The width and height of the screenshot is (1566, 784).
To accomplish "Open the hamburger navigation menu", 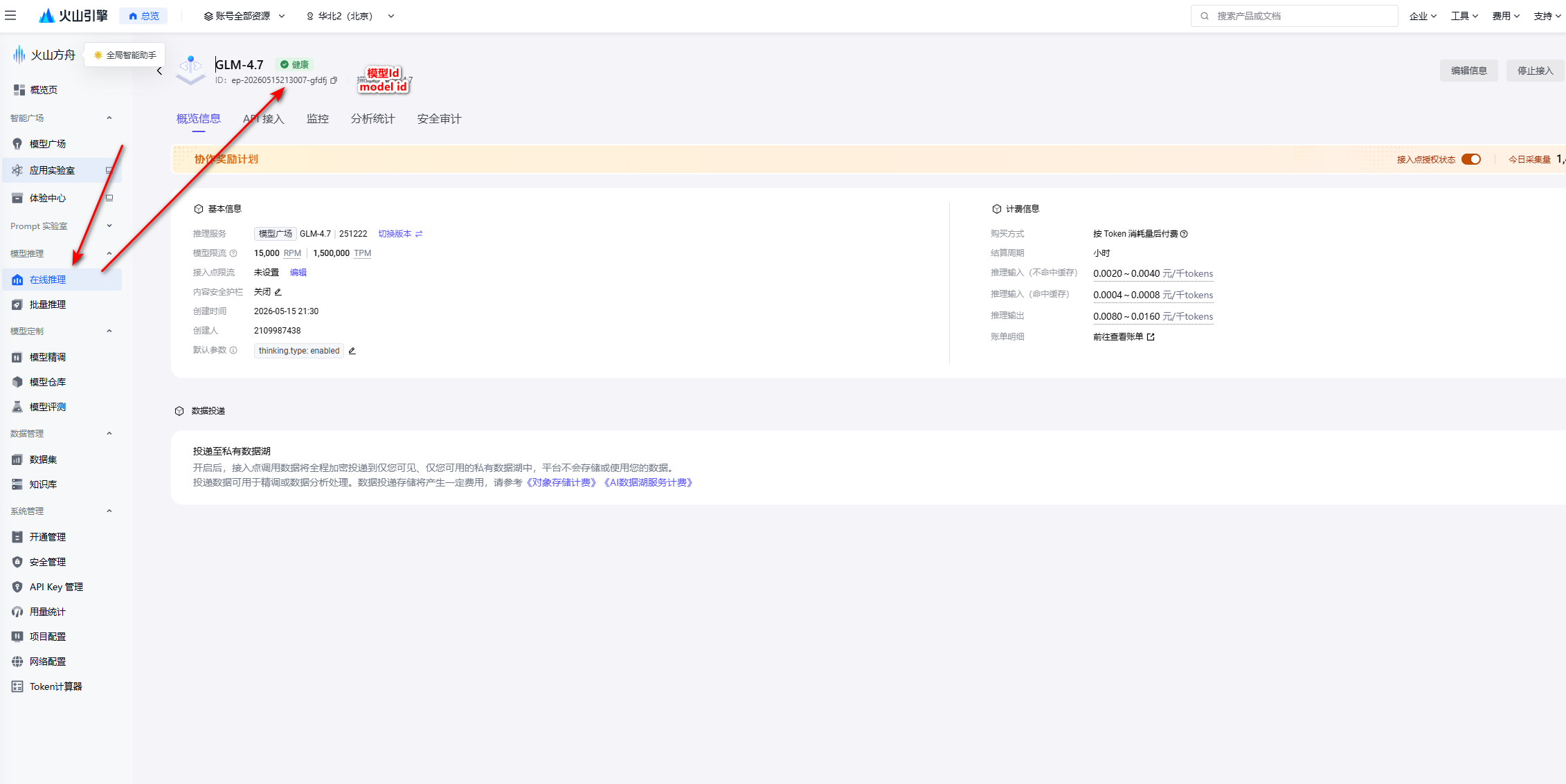I will tap(10, 15).
